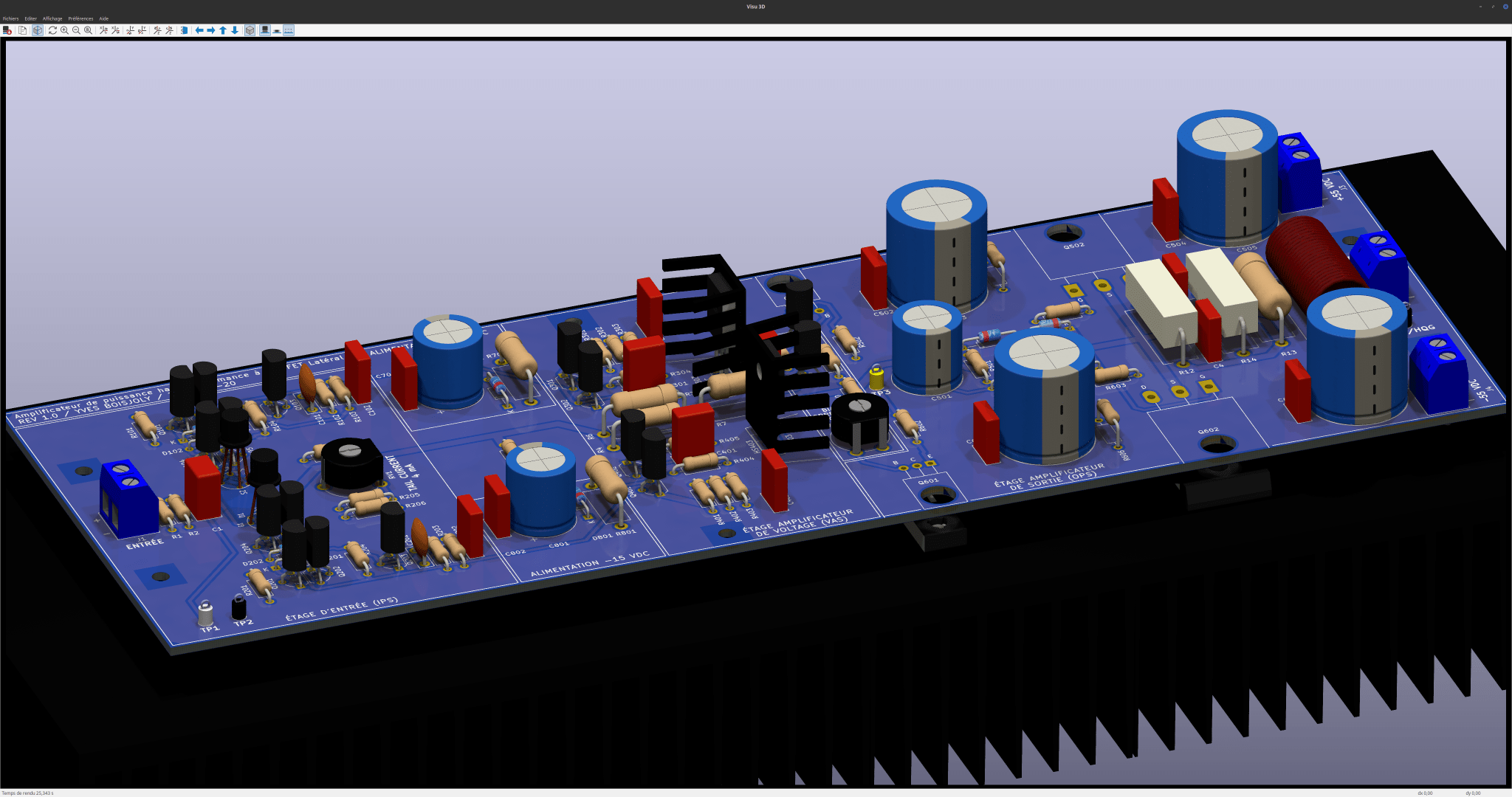Click the Redraw view icon
Screen dimensions: 1512x797
tap(52, 30)
